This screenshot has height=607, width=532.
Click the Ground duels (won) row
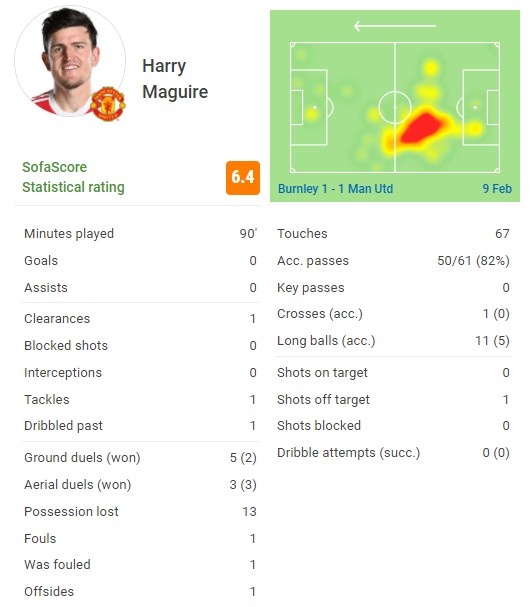(140, 458)
